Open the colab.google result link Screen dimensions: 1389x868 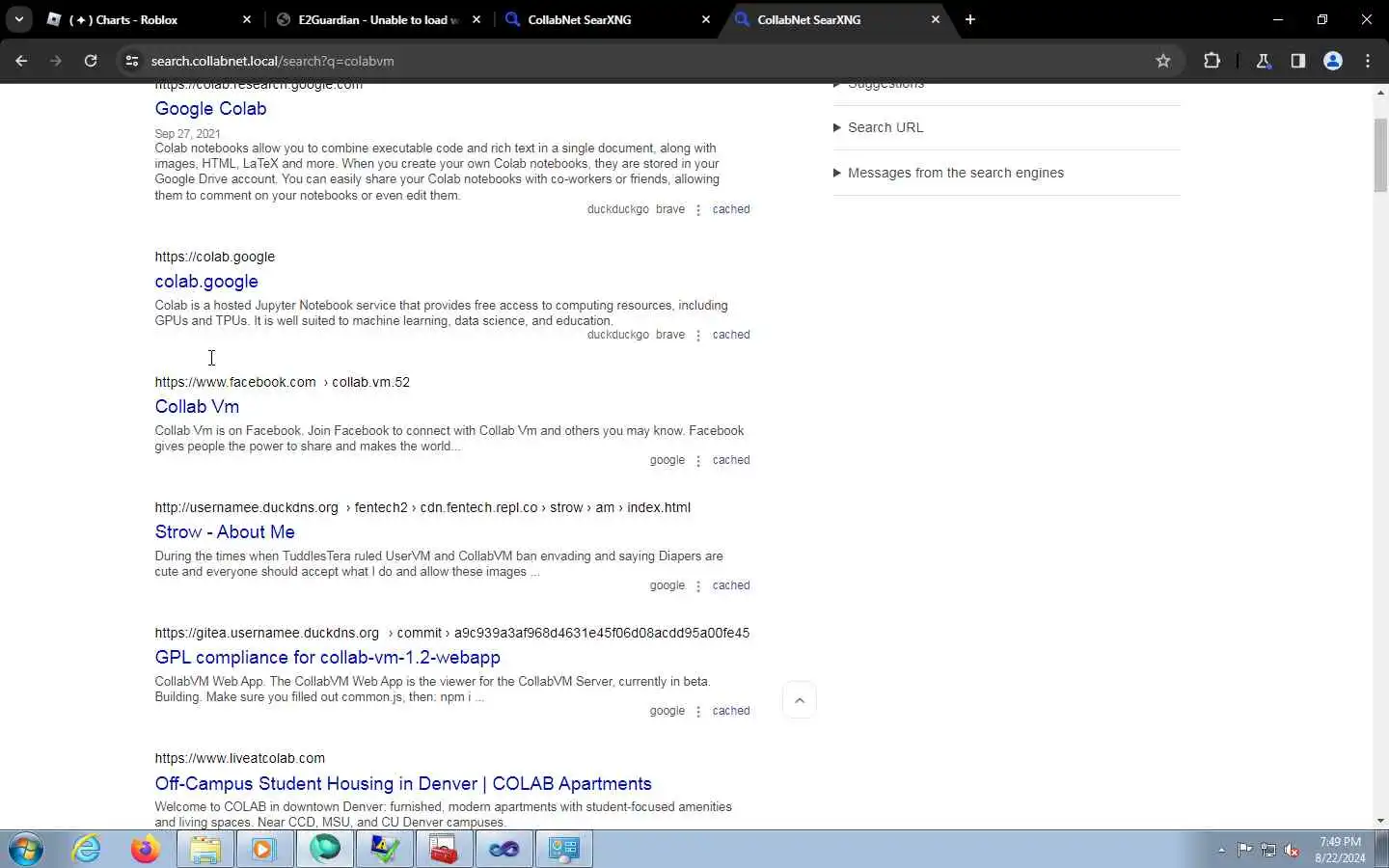click(206, 282)
